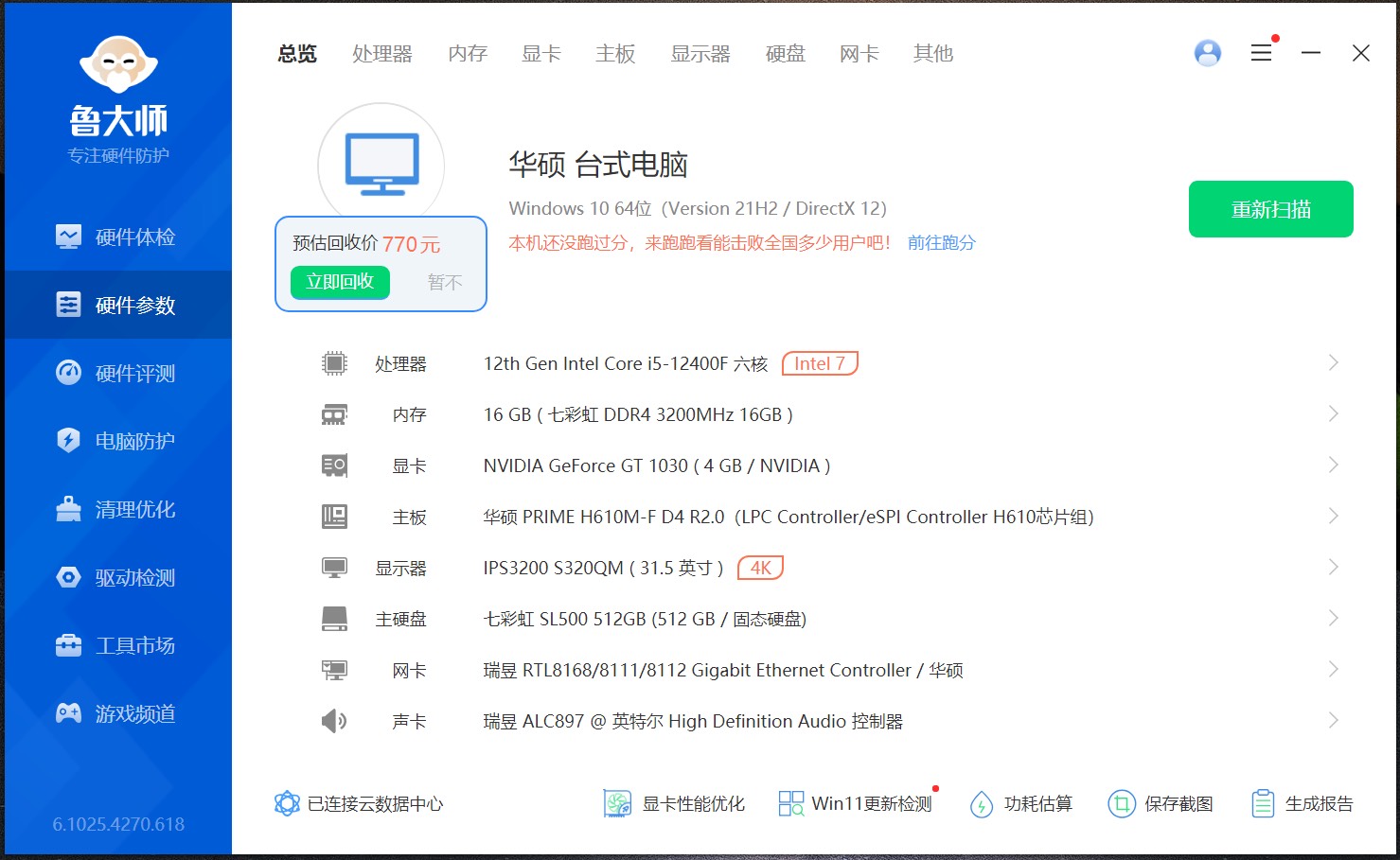Expand the 显卡 row chevron
1400x860 pixels.
tap(1333, 465)
